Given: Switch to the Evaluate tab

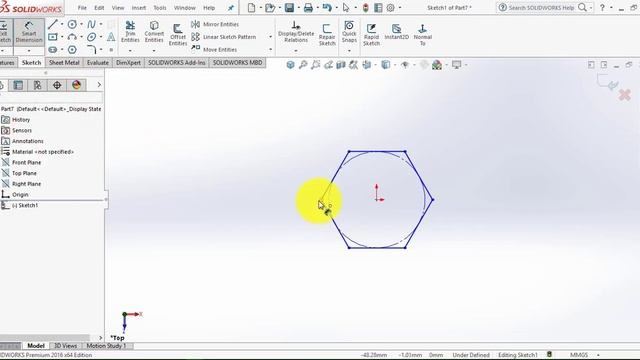Looking at the screenshot, I should 98,62.
